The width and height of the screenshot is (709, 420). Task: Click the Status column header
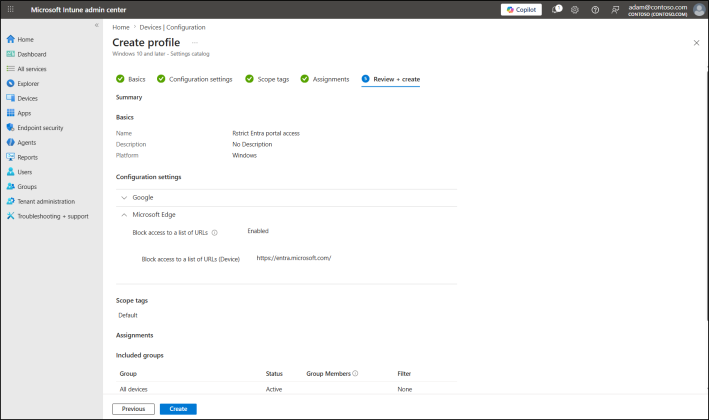[x=274, y=373]
